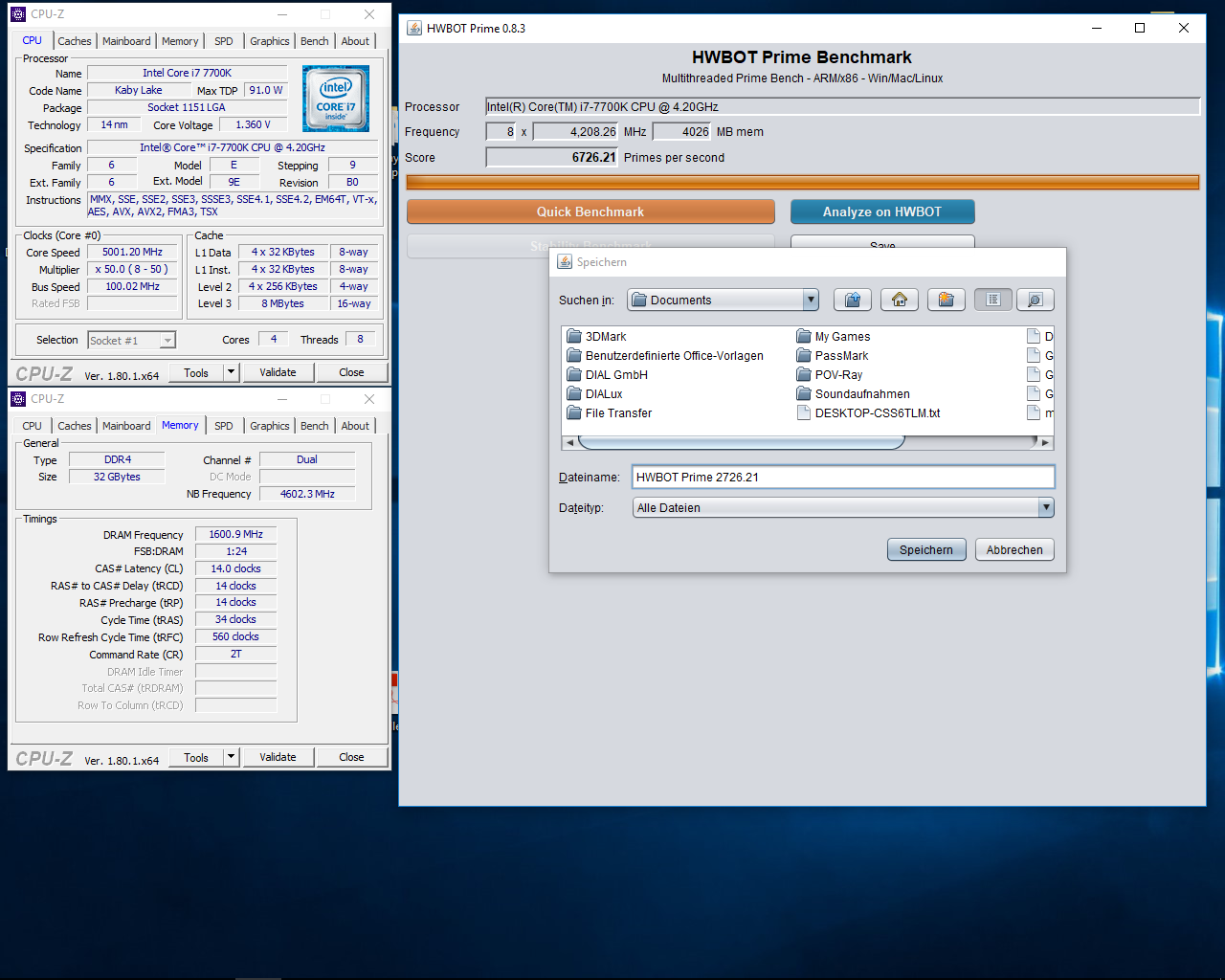Screen dimensions: 1225x980
Task: Click the Dateiname input field
Action: (843, 477)
